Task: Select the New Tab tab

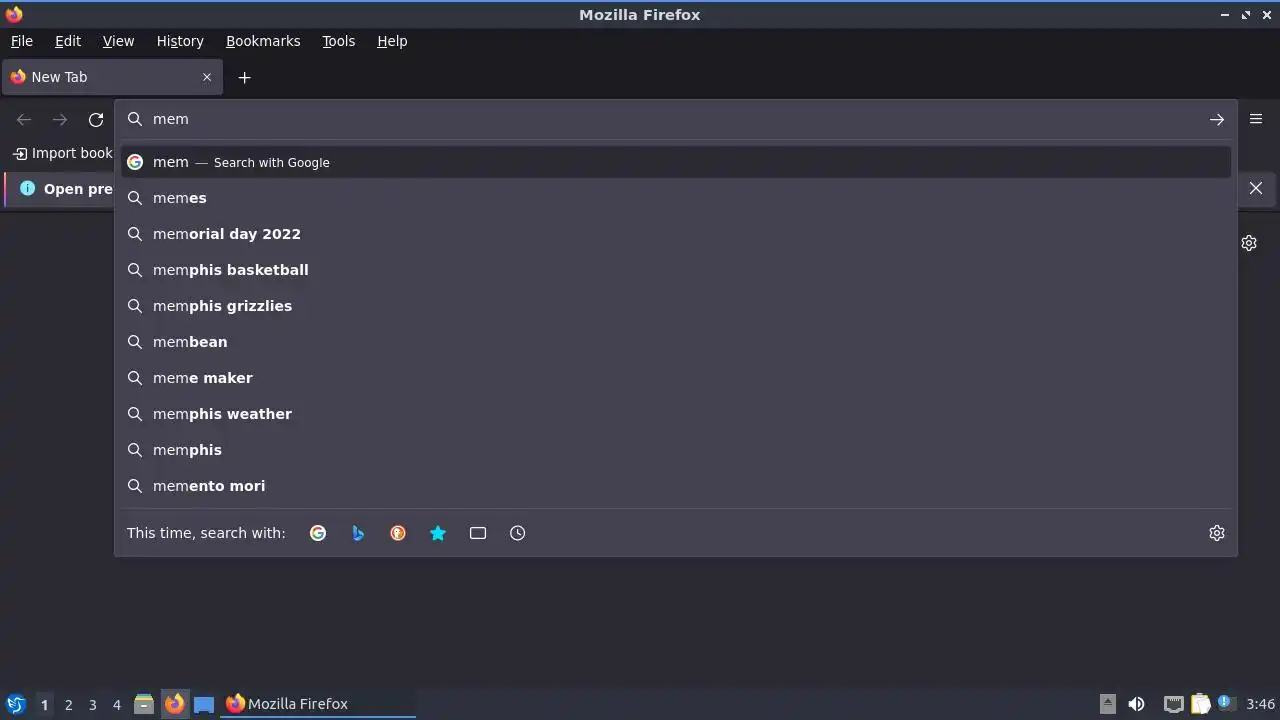Action: [x=111, y=77]
